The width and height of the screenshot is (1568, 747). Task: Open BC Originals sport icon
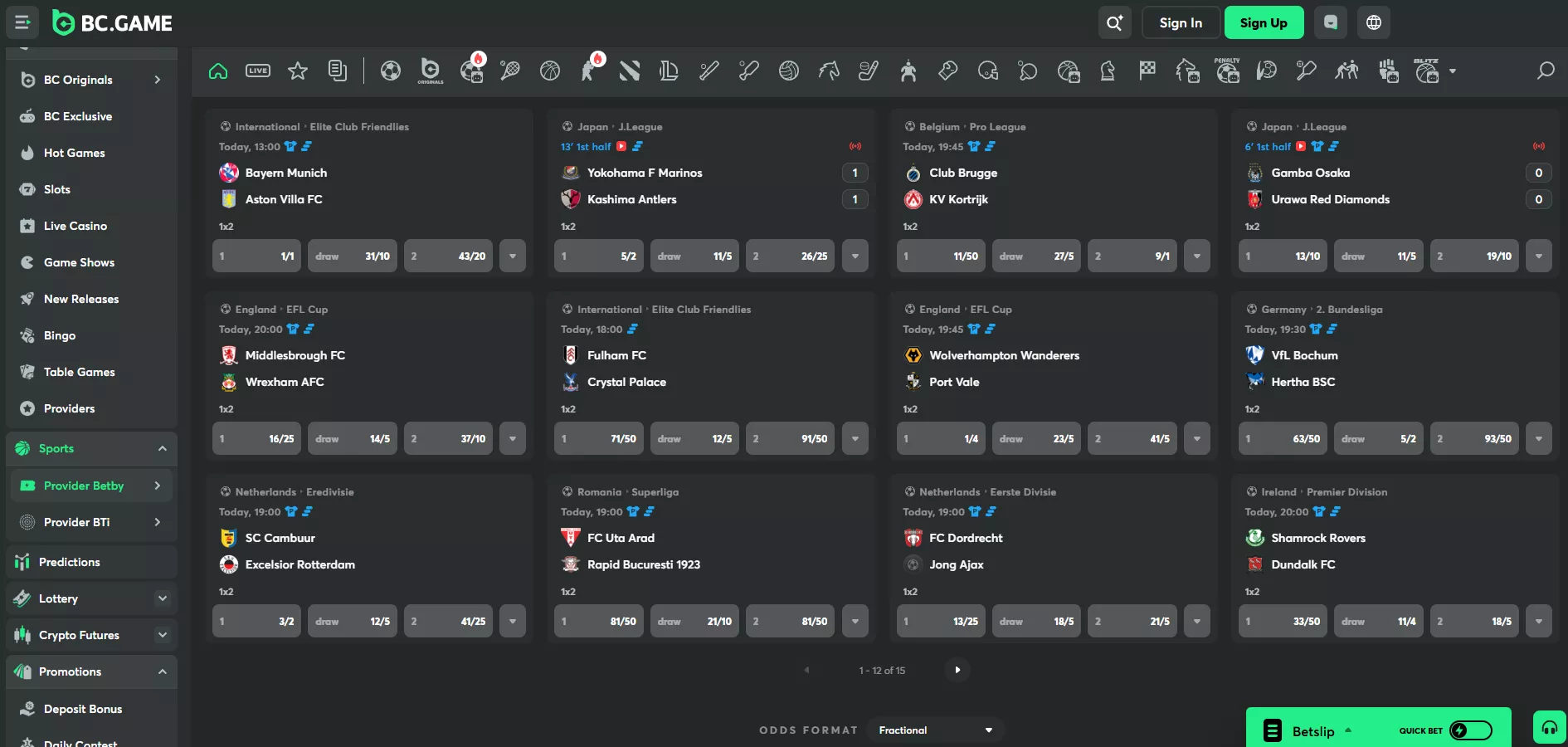click(431, 71)
